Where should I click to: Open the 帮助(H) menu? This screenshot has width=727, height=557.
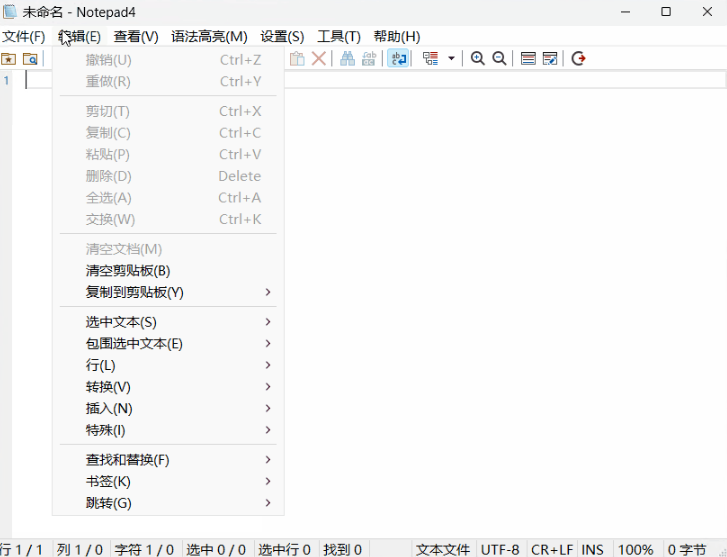(397, 36)
